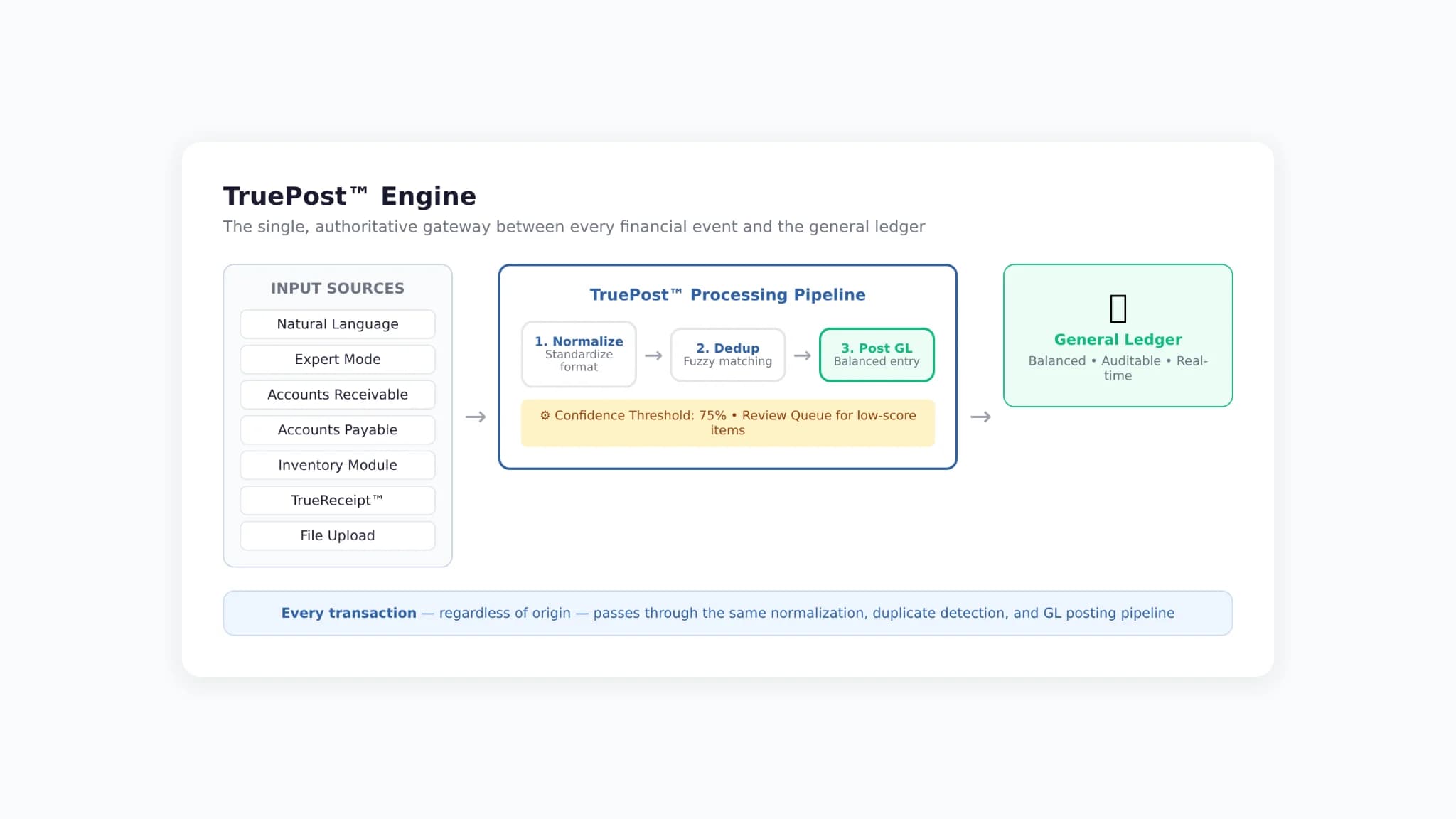Click the General Ledger book icon
The image size is (1456, 819).
pyautogui.click(x=1118, y=309)
